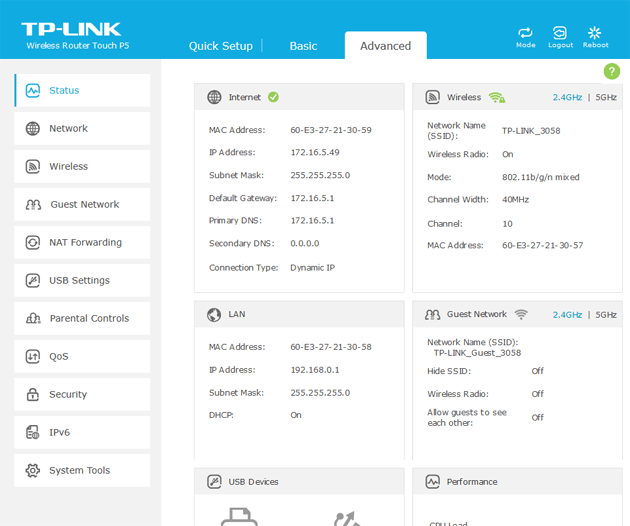Viewport: 630px width, 526px height.
Task: Click Mode value 802.11b/g/n mixed
Action: coord(540,177)
